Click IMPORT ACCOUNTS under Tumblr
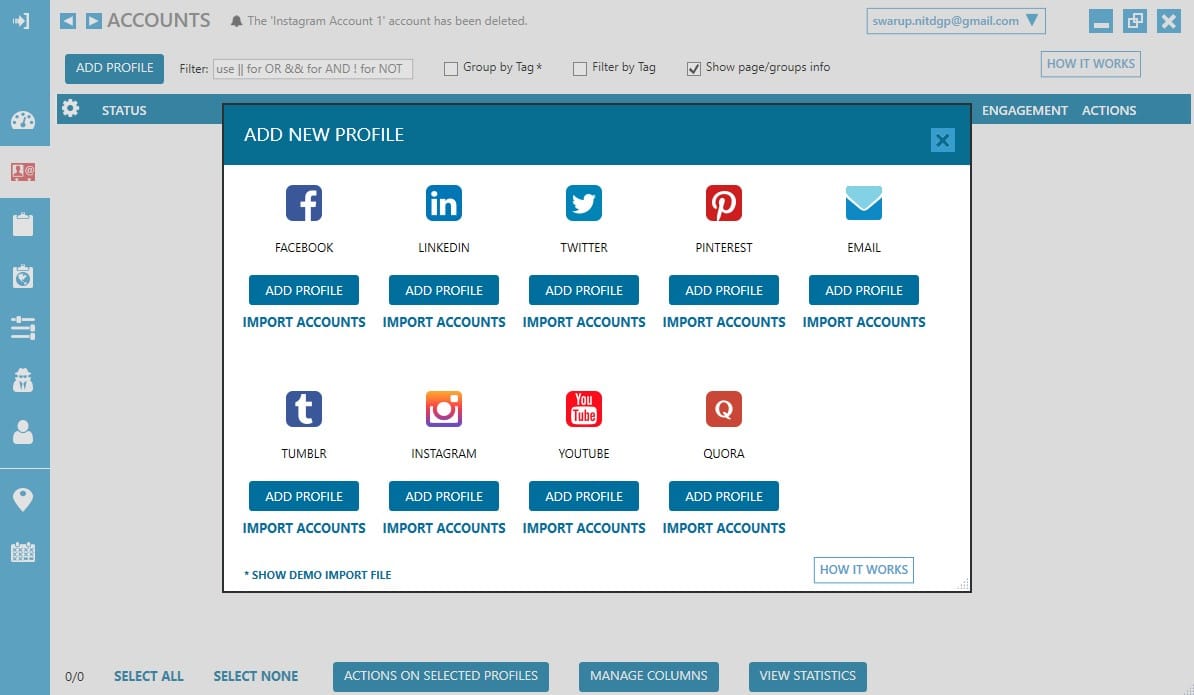This screenshot has width=1194, height=695. point(304,528)
